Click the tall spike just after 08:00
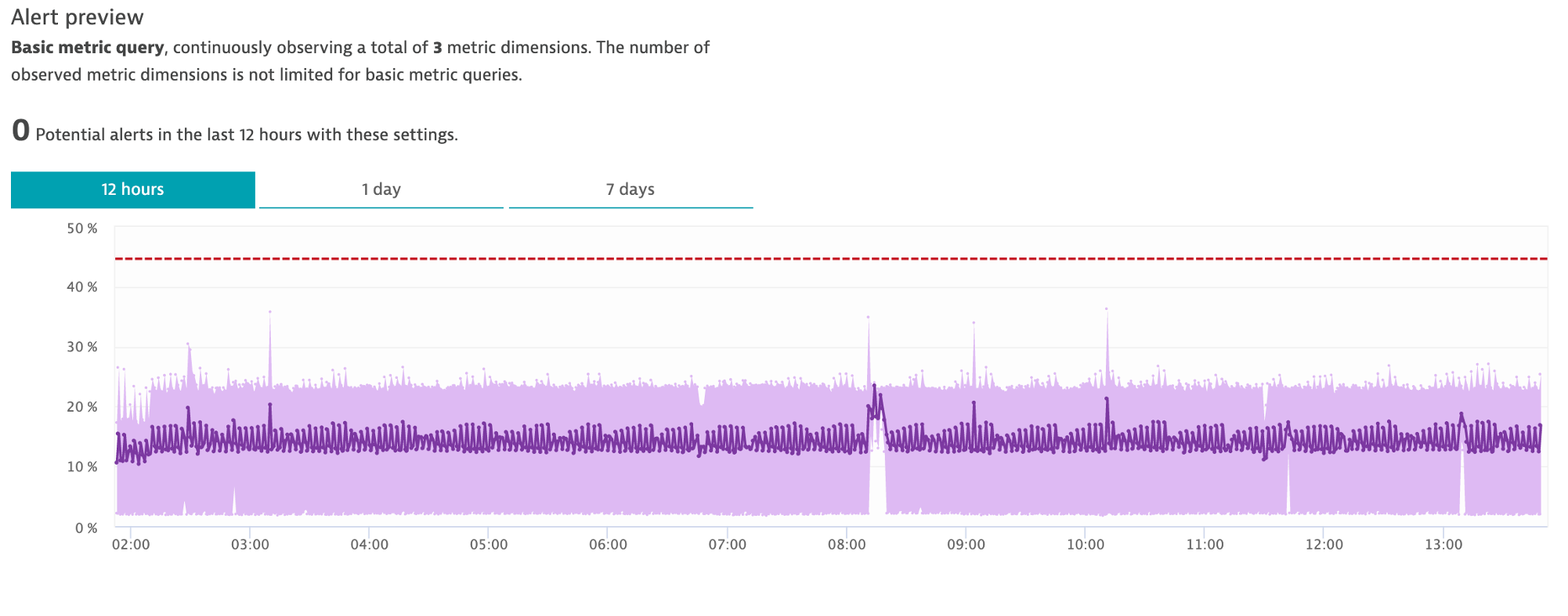Viewport: 1568px width, 616px height. (869, 319)
